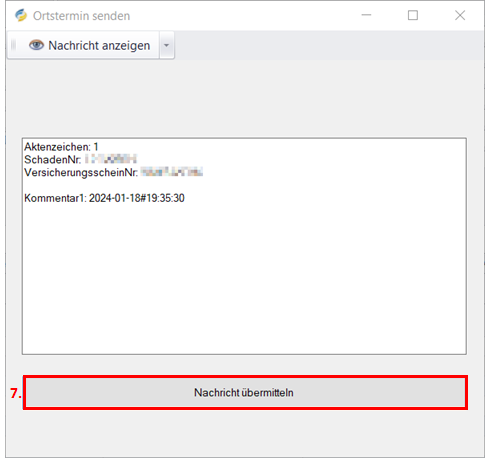The image size is (485, 458).
Task: Click the eye icon beside Nachricht anzeigen
Action: pos(36,45)
